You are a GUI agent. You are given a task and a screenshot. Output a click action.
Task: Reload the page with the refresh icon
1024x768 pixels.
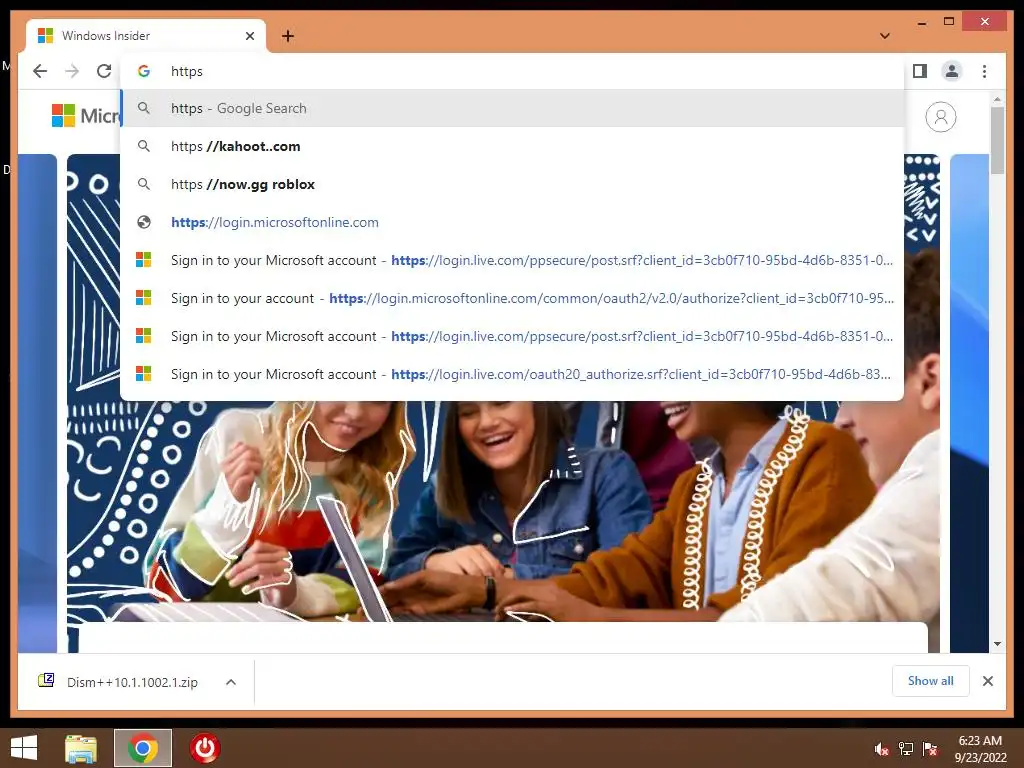point(104,71)
